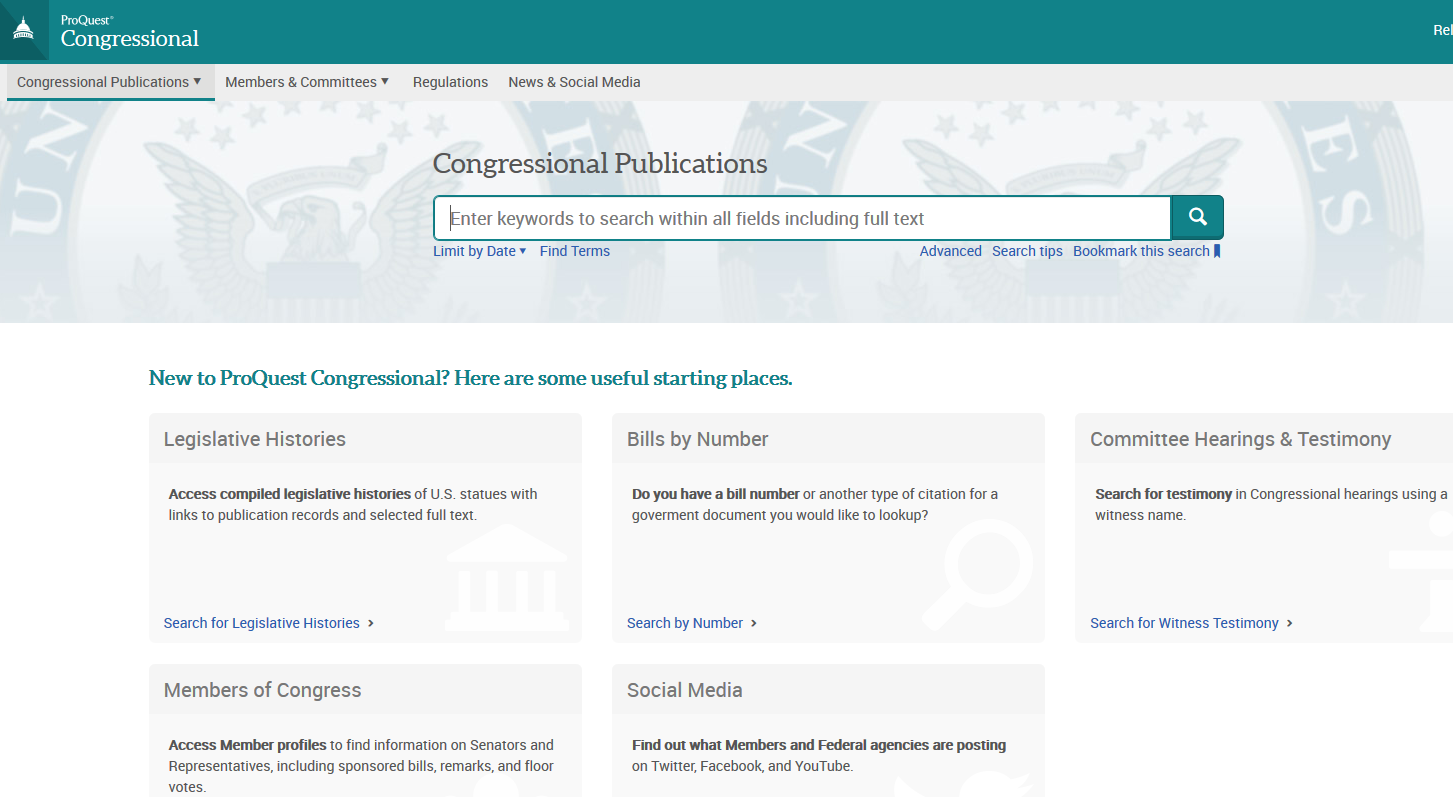Screen dimensions: 1453x797
Task: Click the Capitol dome logo icon
Action: pos(22,29)
